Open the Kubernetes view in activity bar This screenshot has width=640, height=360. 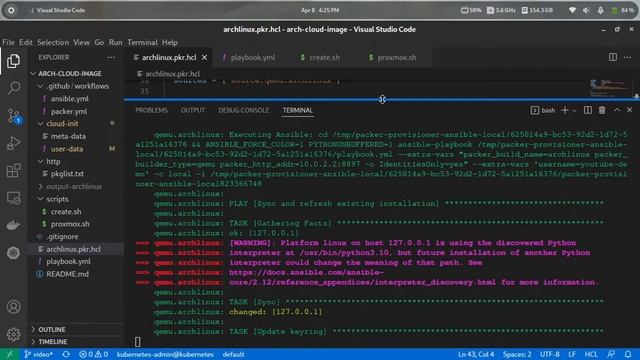tap(13, 253)
